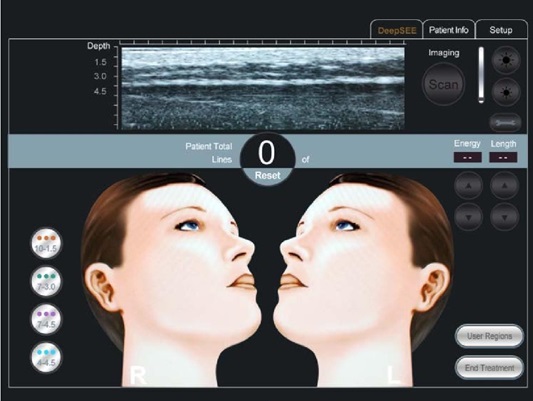The width and height of the screenshot is (533, 401).
Task: Open the wrench tools button
Action: [x=505, y=123]
